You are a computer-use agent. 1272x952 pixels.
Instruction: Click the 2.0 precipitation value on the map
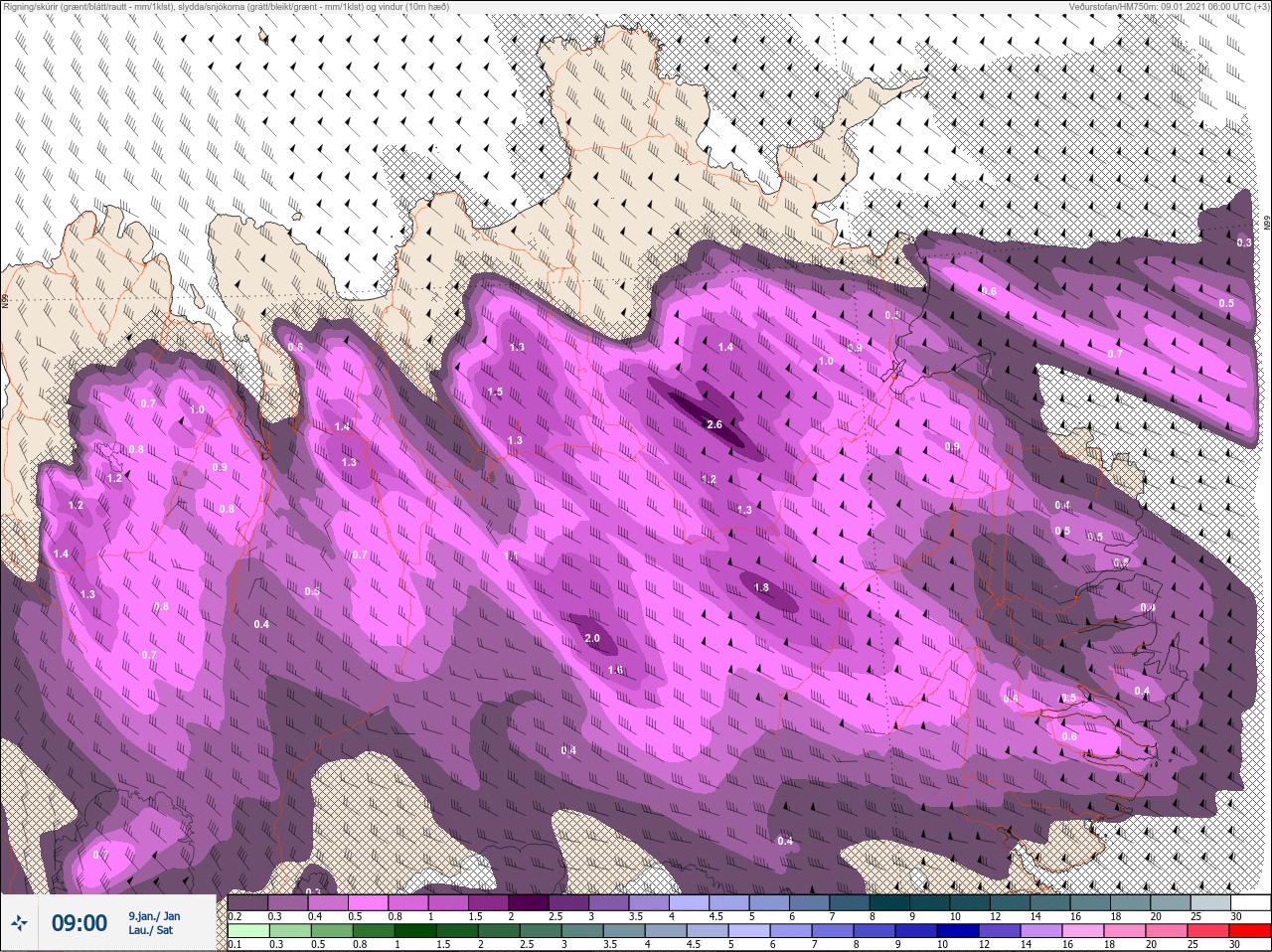(592, 638)
